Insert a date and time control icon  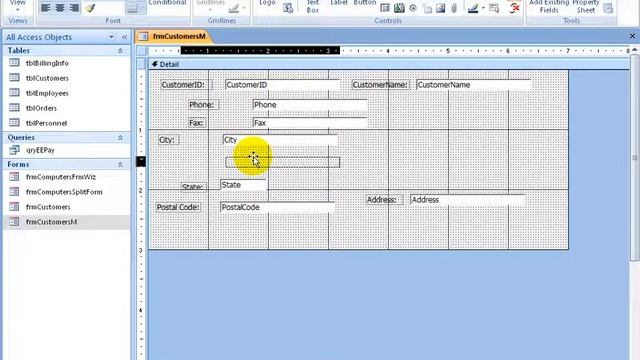[x=288, y=8]
